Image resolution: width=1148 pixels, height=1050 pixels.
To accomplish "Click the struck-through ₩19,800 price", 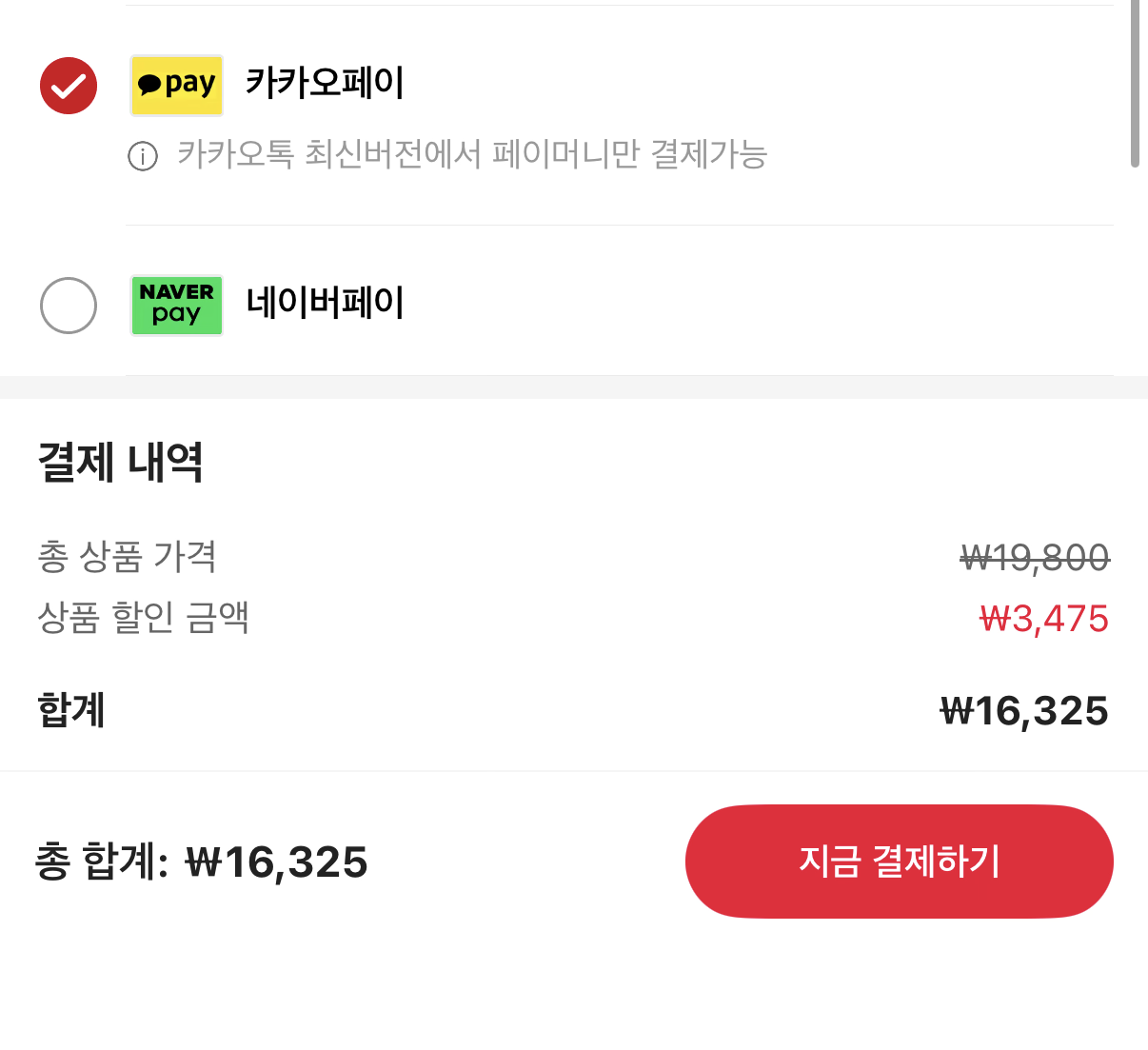I will pyautogui.click(x=1035, y=558).
